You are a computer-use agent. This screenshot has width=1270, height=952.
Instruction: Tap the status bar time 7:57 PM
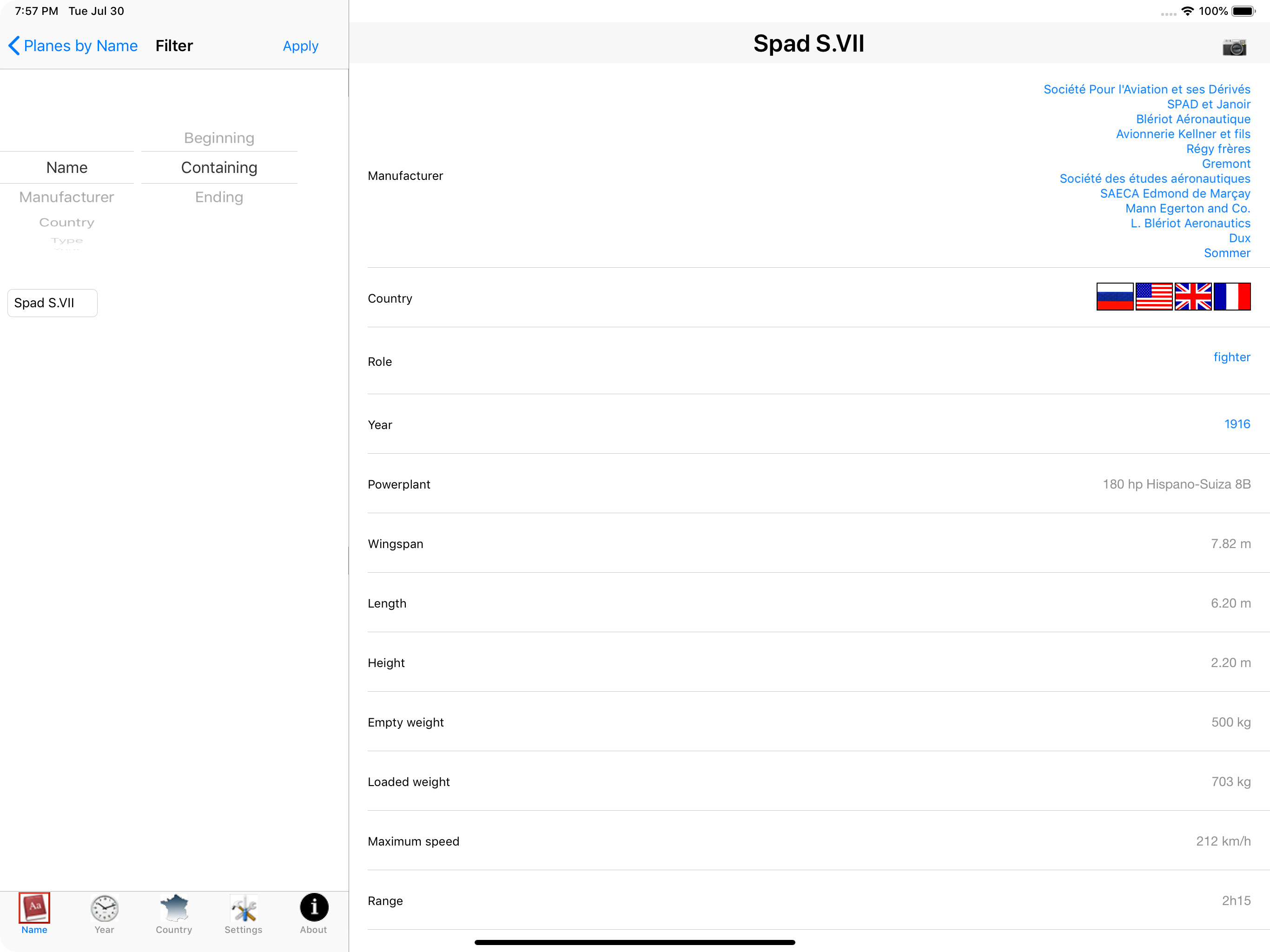click(36, 11)
